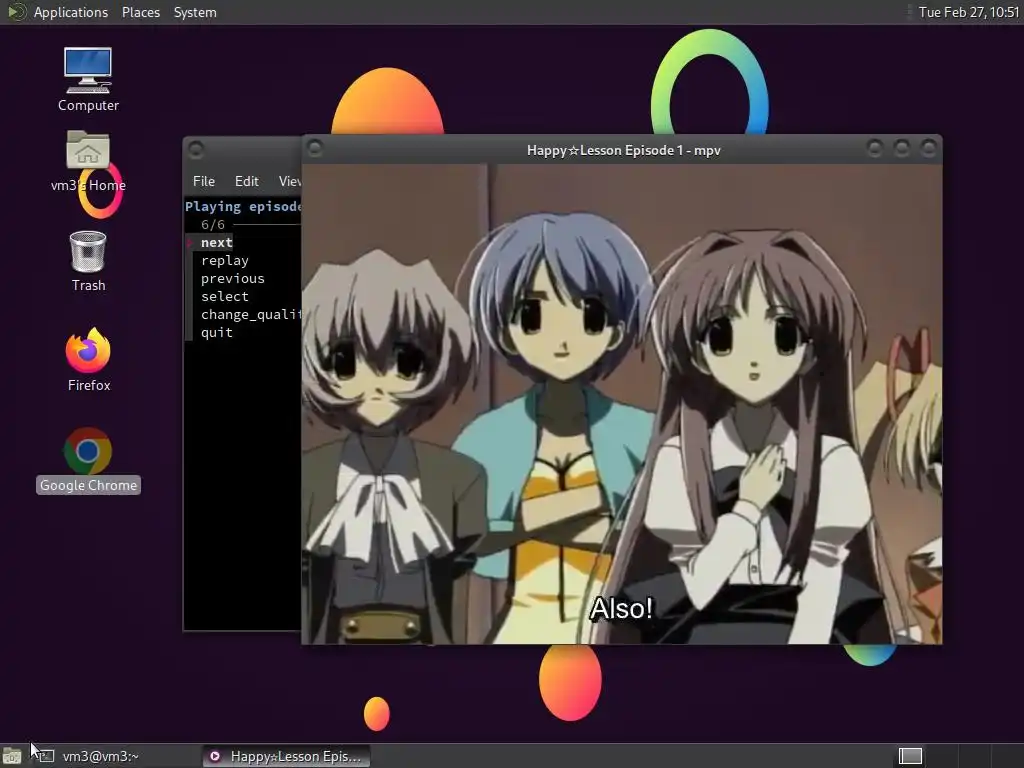The image size is (1024, 768).
Task: Launch Google Chrome from the desktop
Action: pyautogui.click(x=88, y=460)
